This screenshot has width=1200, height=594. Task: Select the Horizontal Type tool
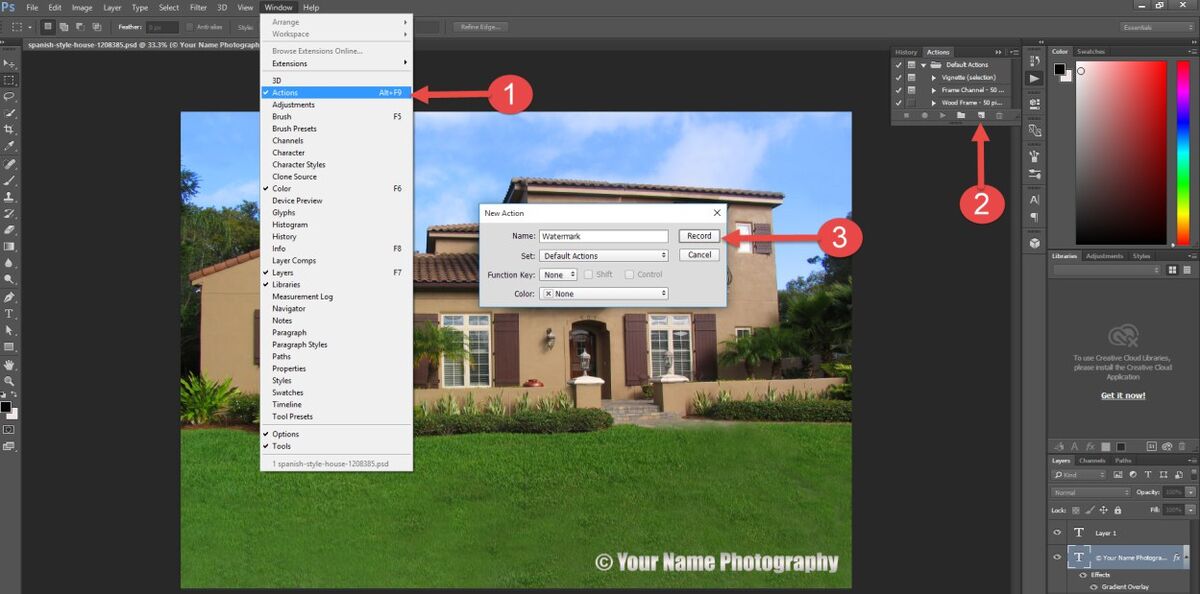pyautogui.click(x=9, y=314)
